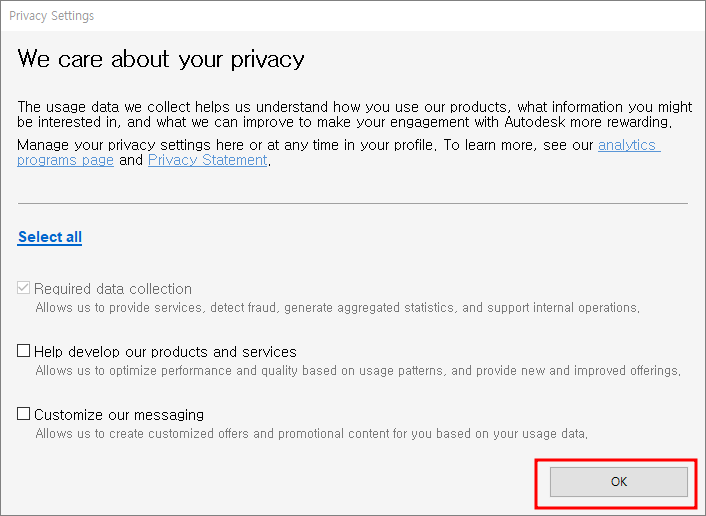Click the grayed Required data collection checkbox

tap(23, 288)
